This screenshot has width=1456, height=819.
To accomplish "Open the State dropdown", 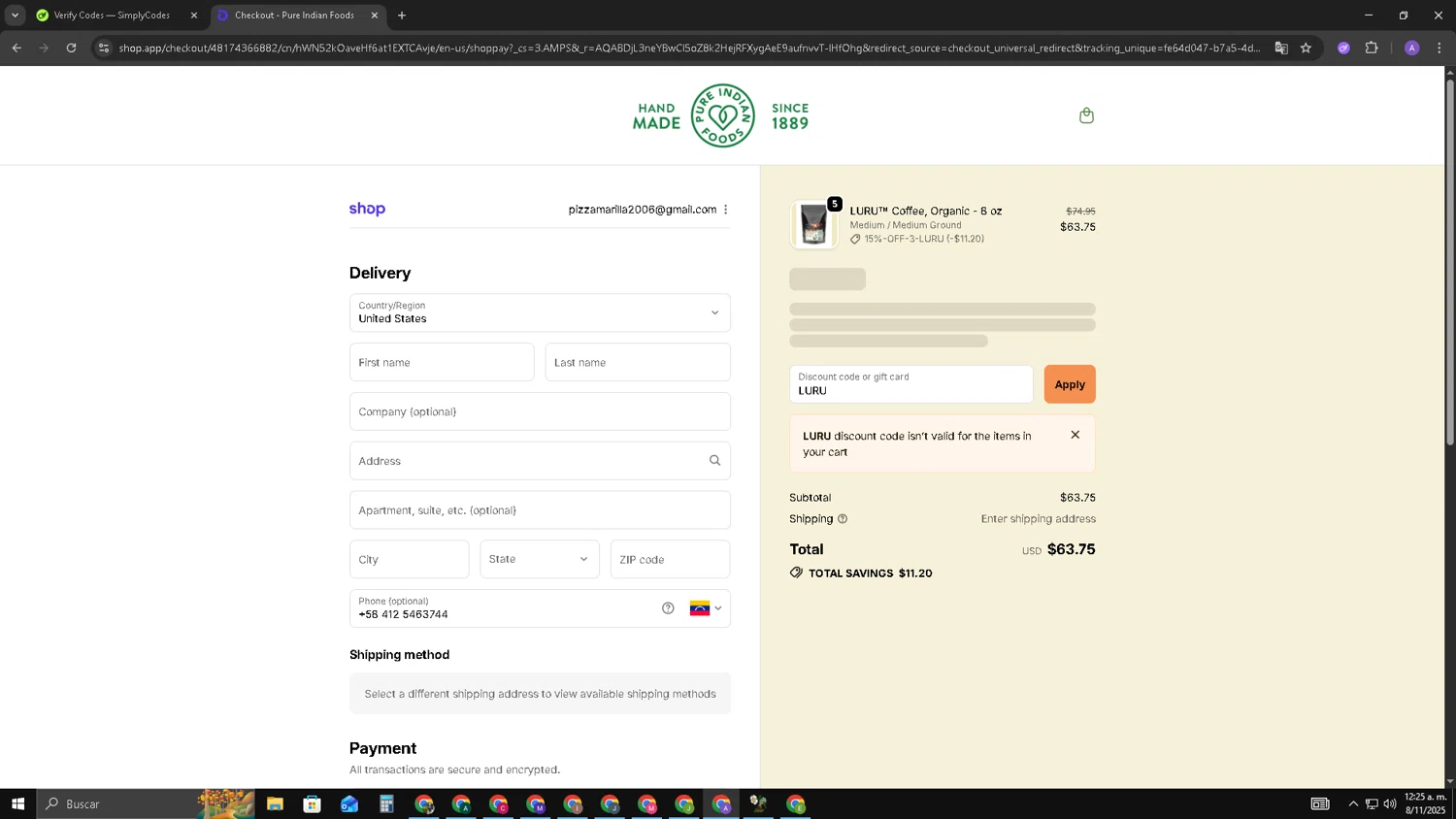I will [540, 559].
